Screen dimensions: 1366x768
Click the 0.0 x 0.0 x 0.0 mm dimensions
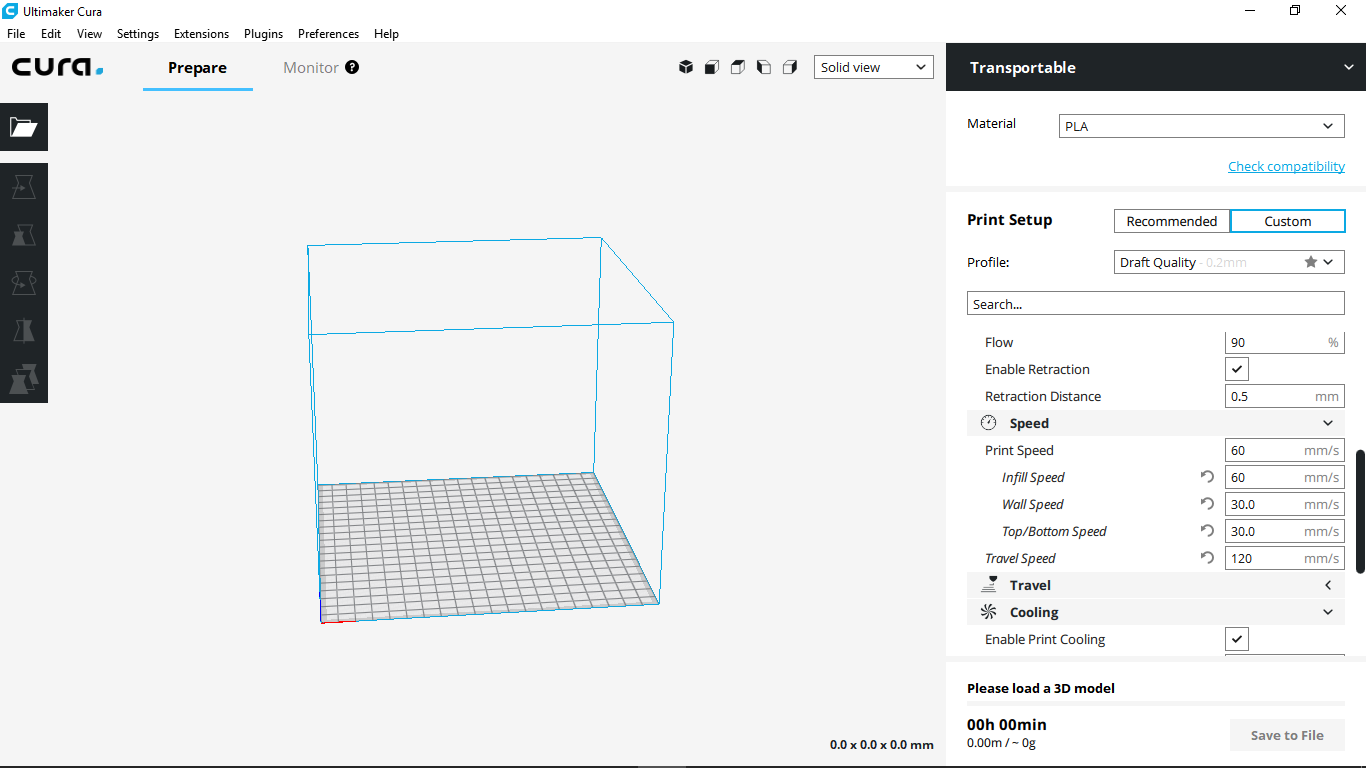(881, 744)
